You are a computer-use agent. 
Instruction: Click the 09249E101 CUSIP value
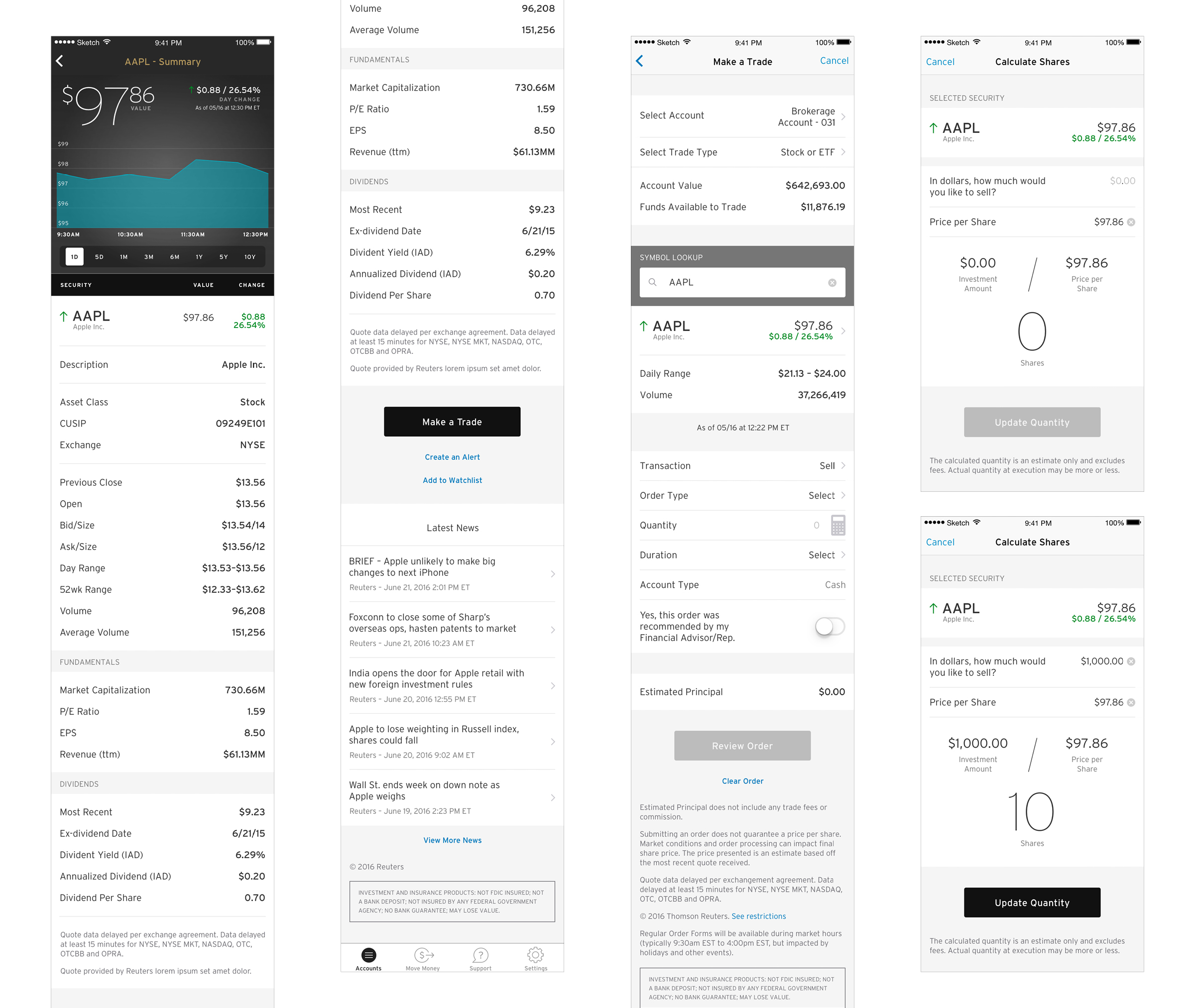[240, 424]
